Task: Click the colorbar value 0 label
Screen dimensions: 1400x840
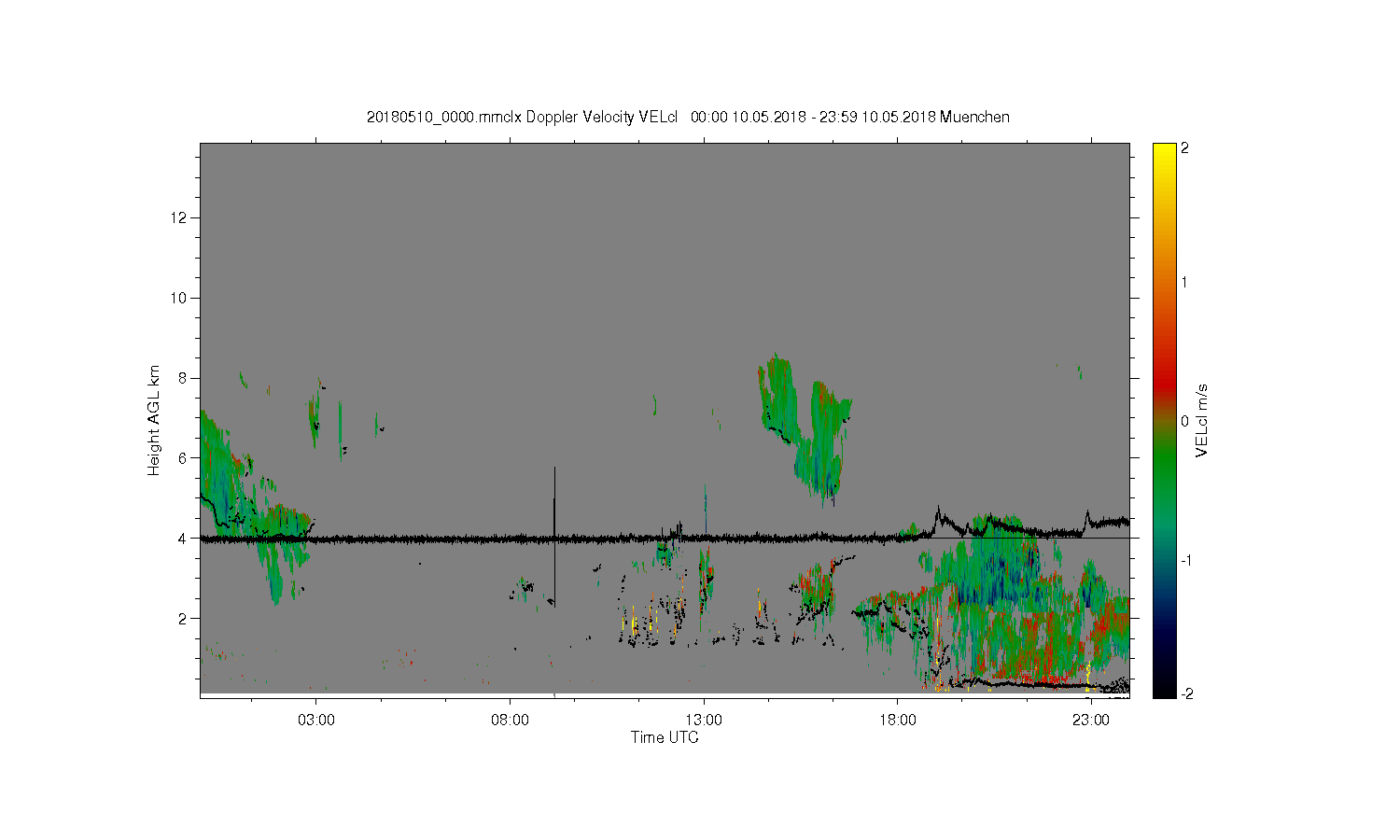Action: point(1185,421)
